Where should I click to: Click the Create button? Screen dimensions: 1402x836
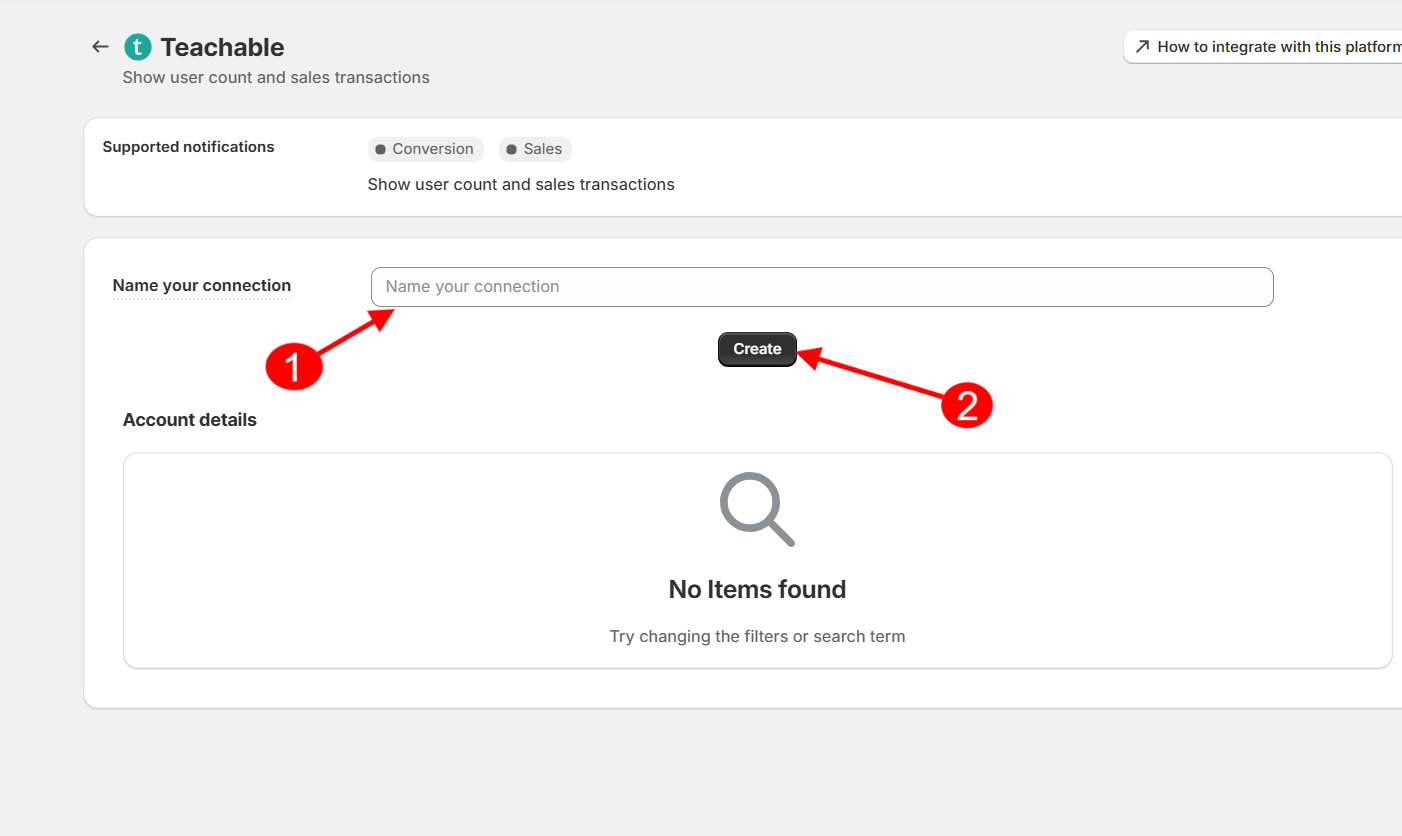[x=757, y=349]
